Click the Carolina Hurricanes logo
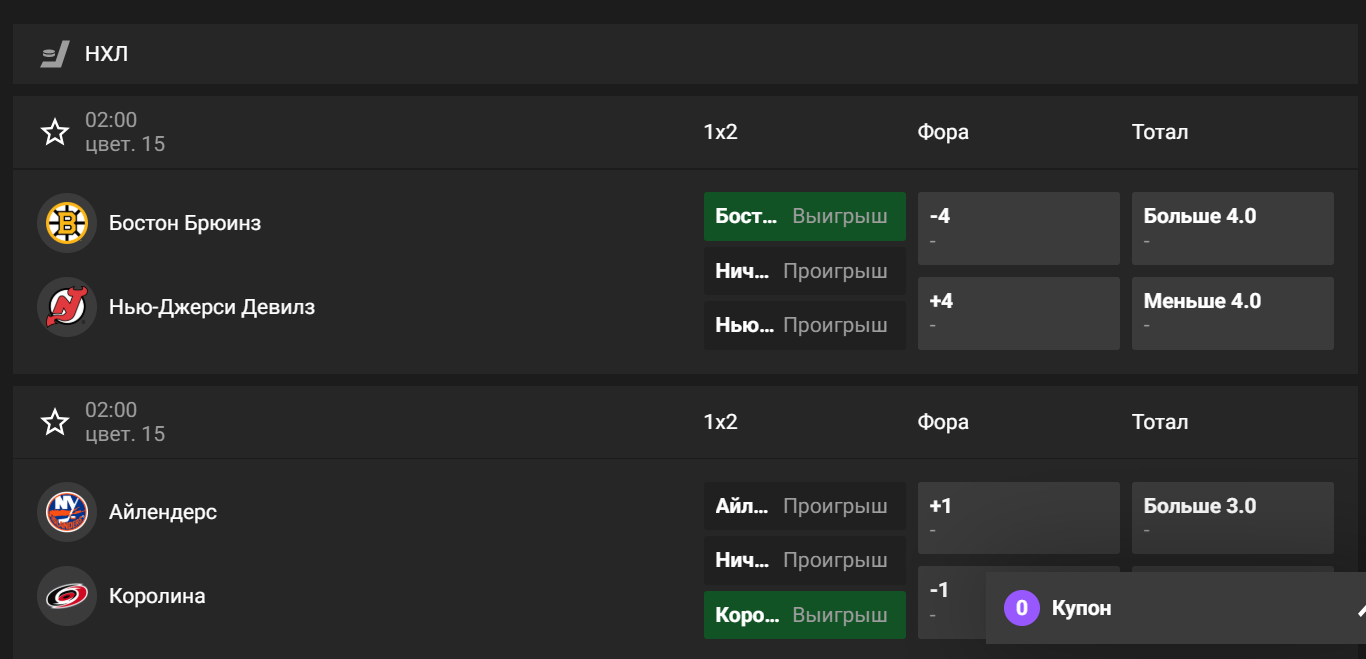Image resolution: width=1366 pixels, height=659 pixels. (x=67, y=596)
